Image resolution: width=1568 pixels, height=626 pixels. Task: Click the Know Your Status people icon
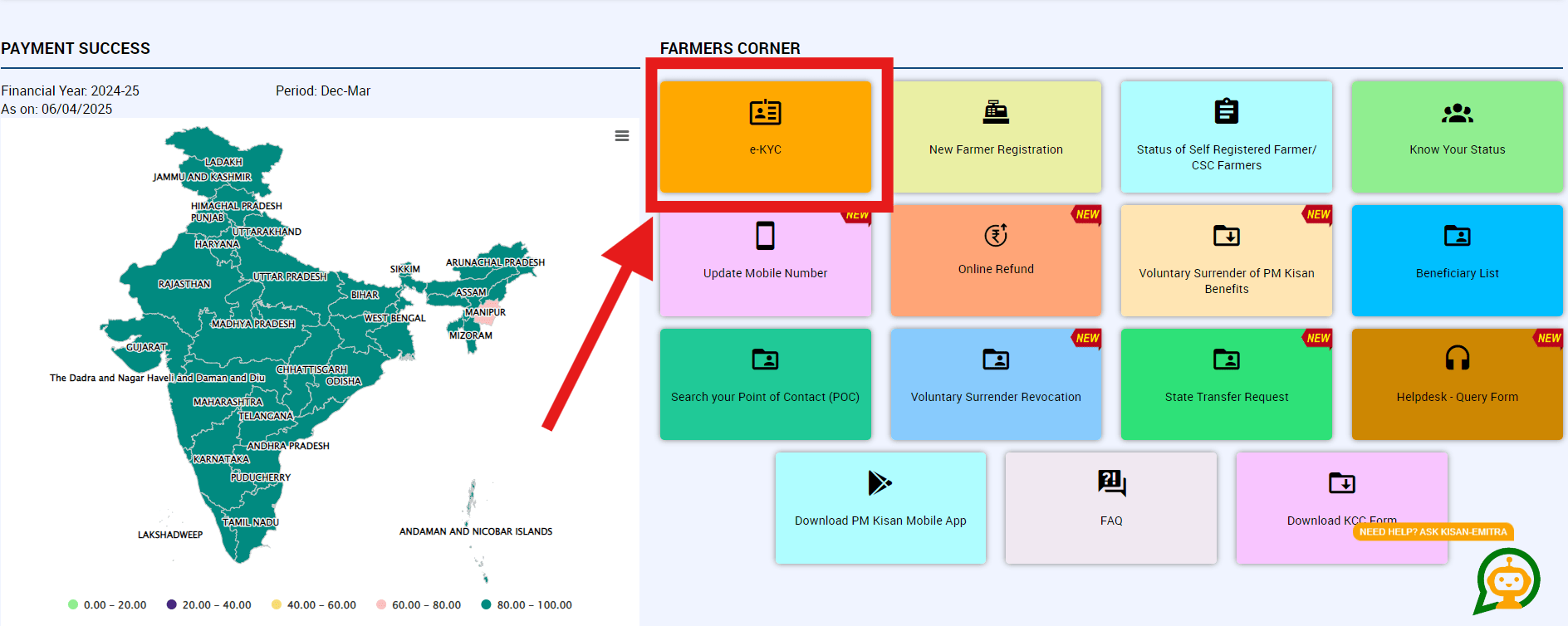[1457, 113]
